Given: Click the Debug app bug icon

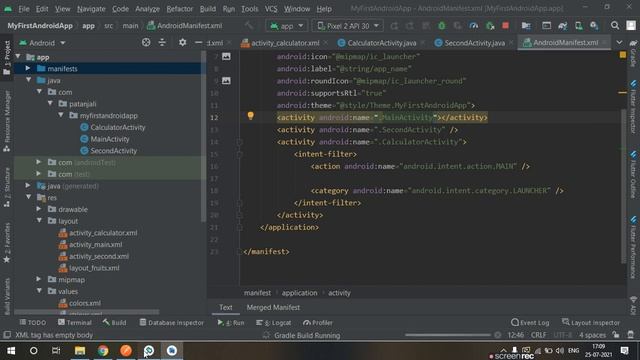Looking at the screenshot, I should [x=442, y=26].
